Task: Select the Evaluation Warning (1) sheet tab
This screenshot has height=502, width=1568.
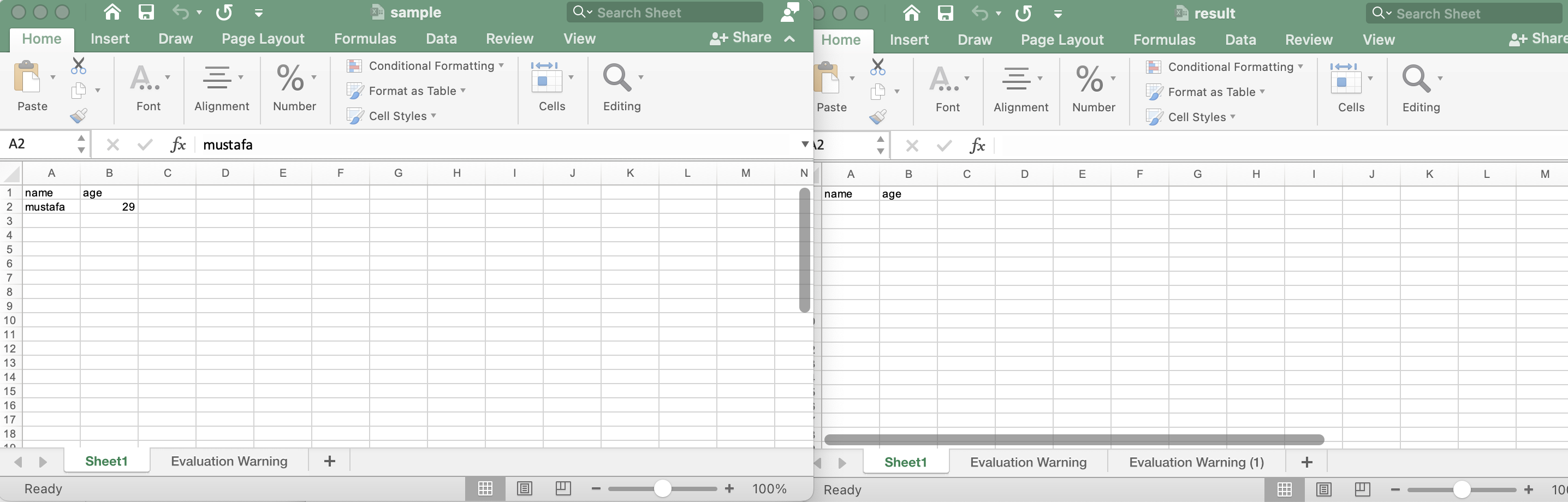Action: click(1196, 463)
